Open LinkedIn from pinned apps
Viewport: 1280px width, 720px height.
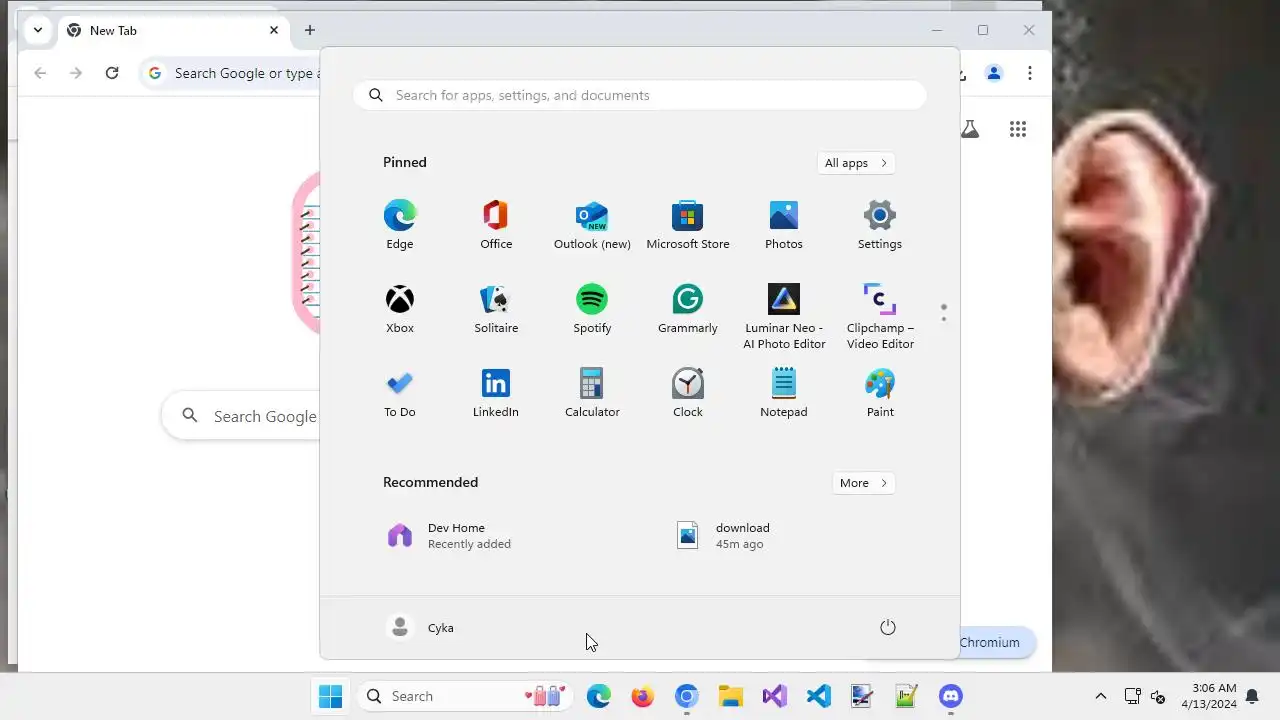[496, 393]
